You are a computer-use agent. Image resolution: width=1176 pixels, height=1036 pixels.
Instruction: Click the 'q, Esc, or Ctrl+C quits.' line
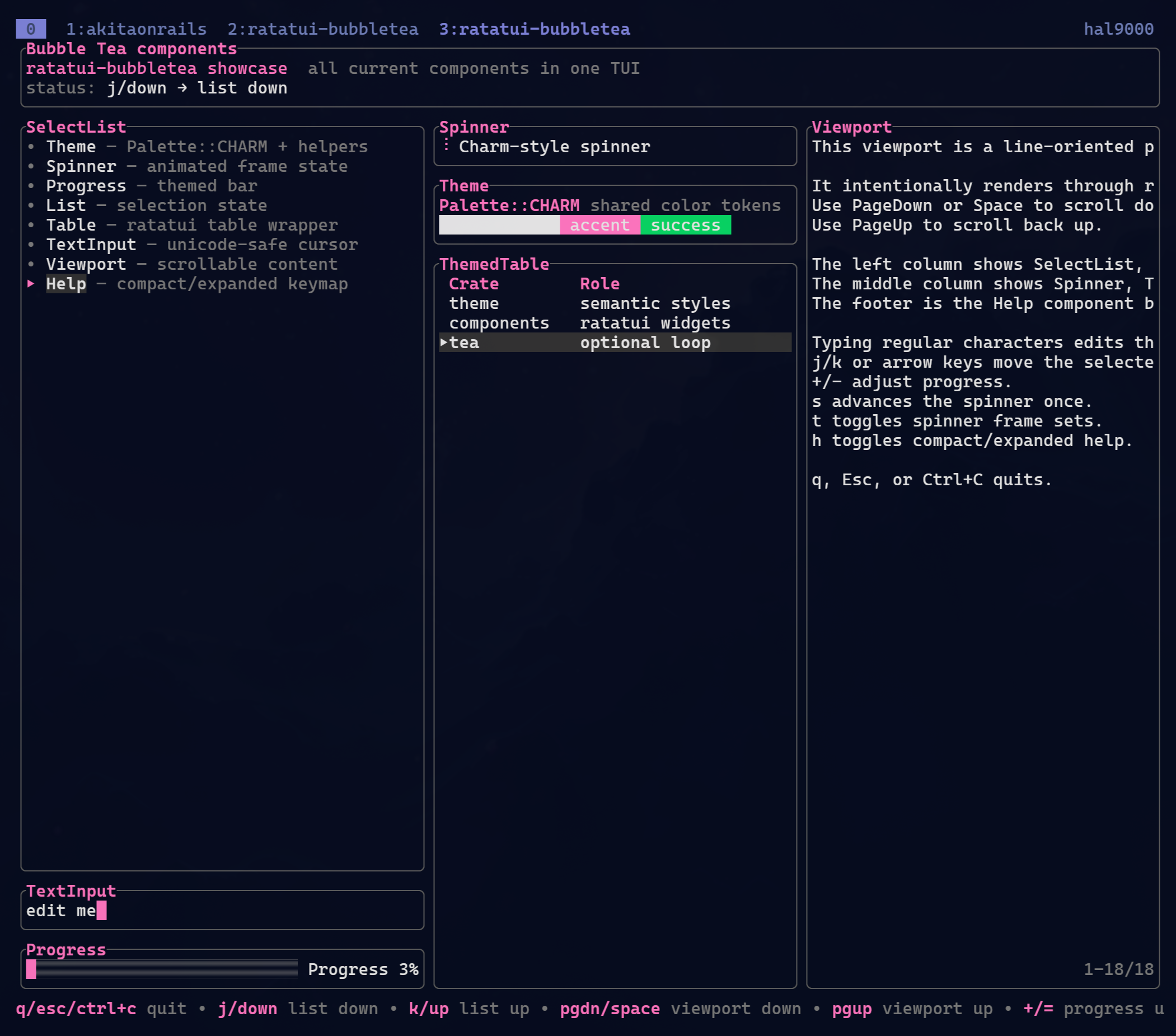tap(932, 480)
